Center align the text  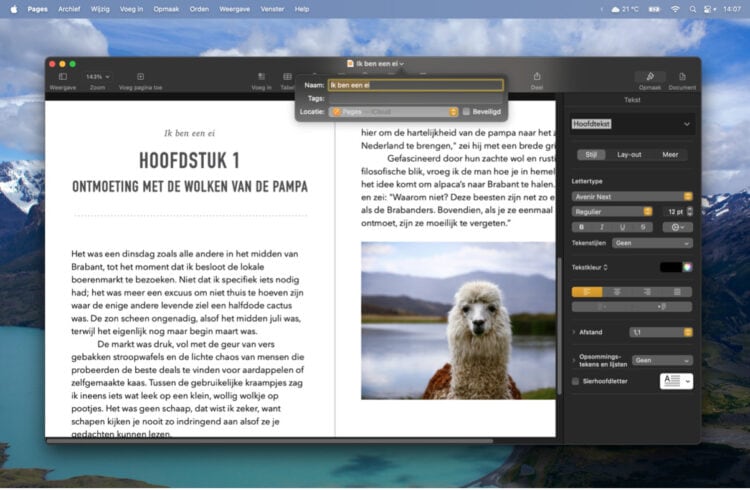tap(617, 291)
